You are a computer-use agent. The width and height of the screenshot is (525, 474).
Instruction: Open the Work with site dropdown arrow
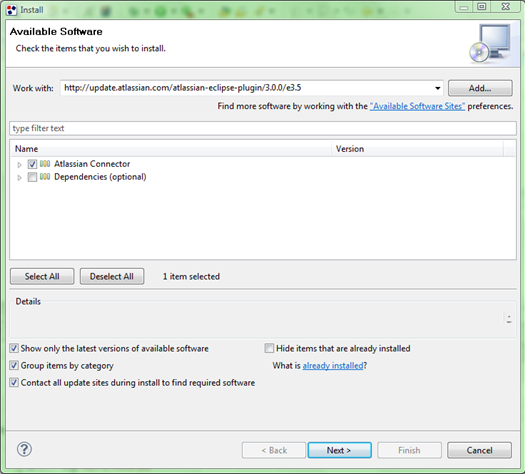click(437, 88)
